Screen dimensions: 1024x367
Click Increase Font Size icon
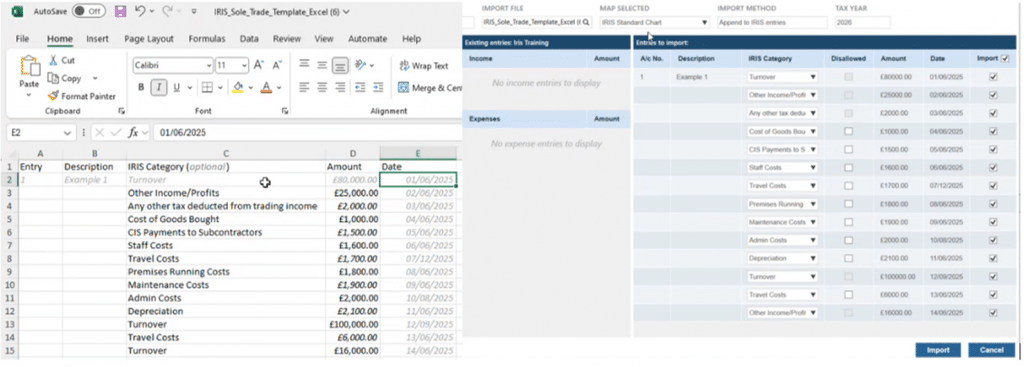point(259,65)
